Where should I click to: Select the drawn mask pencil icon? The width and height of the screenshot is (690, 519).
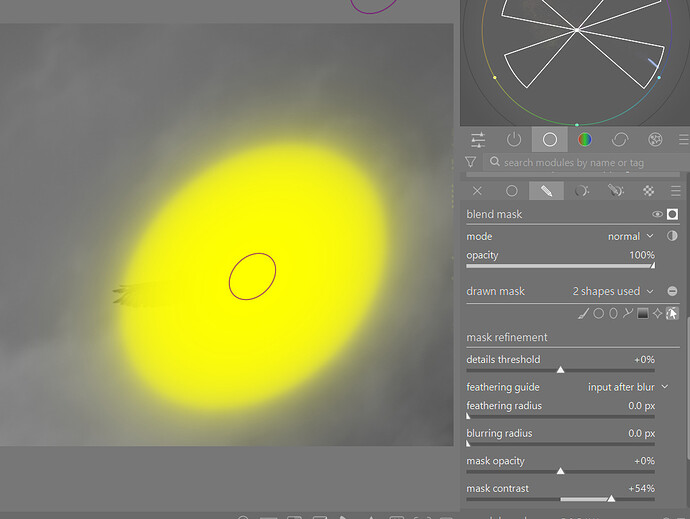546,191
